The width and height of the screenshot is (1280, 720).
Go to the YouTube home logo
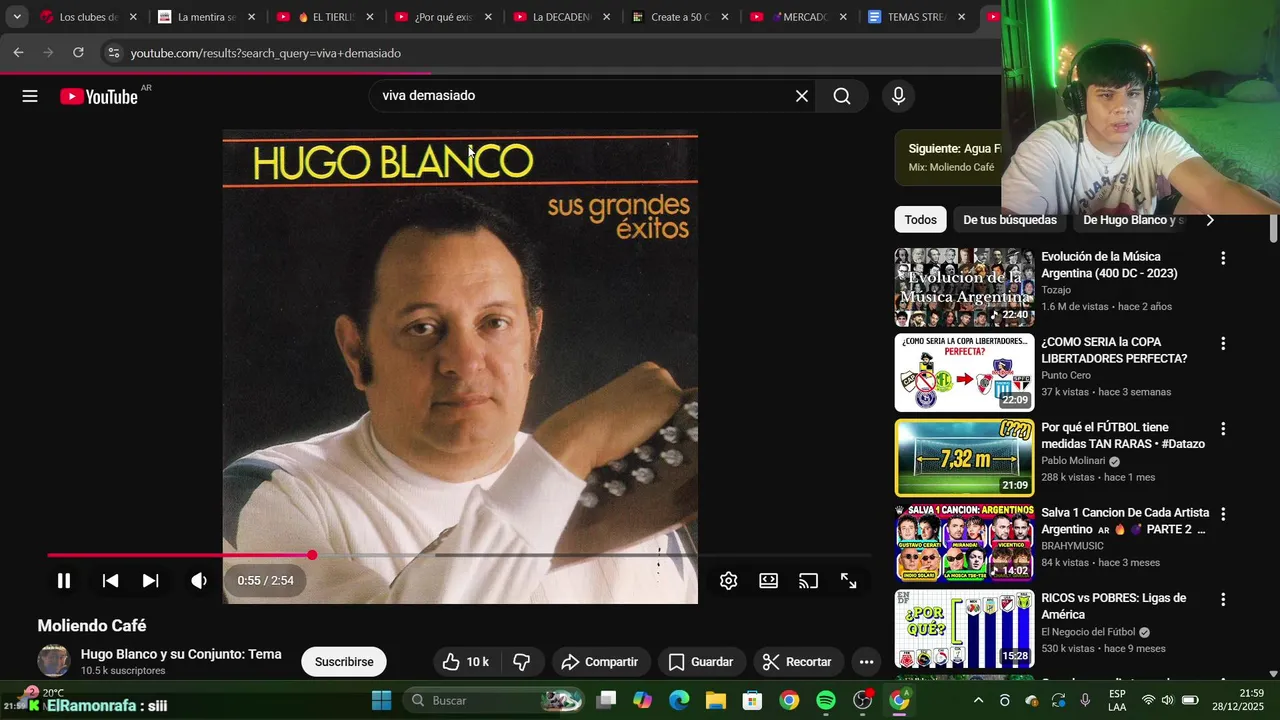98,96
